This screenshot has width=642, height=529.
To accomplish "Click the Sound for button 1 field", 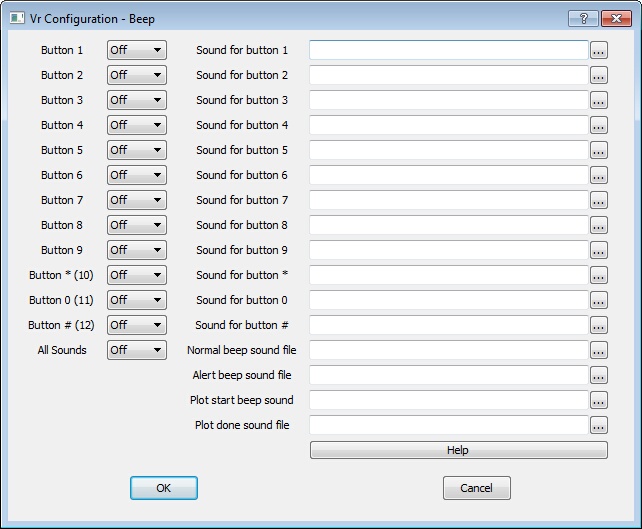I will click(x=449, y=50).
